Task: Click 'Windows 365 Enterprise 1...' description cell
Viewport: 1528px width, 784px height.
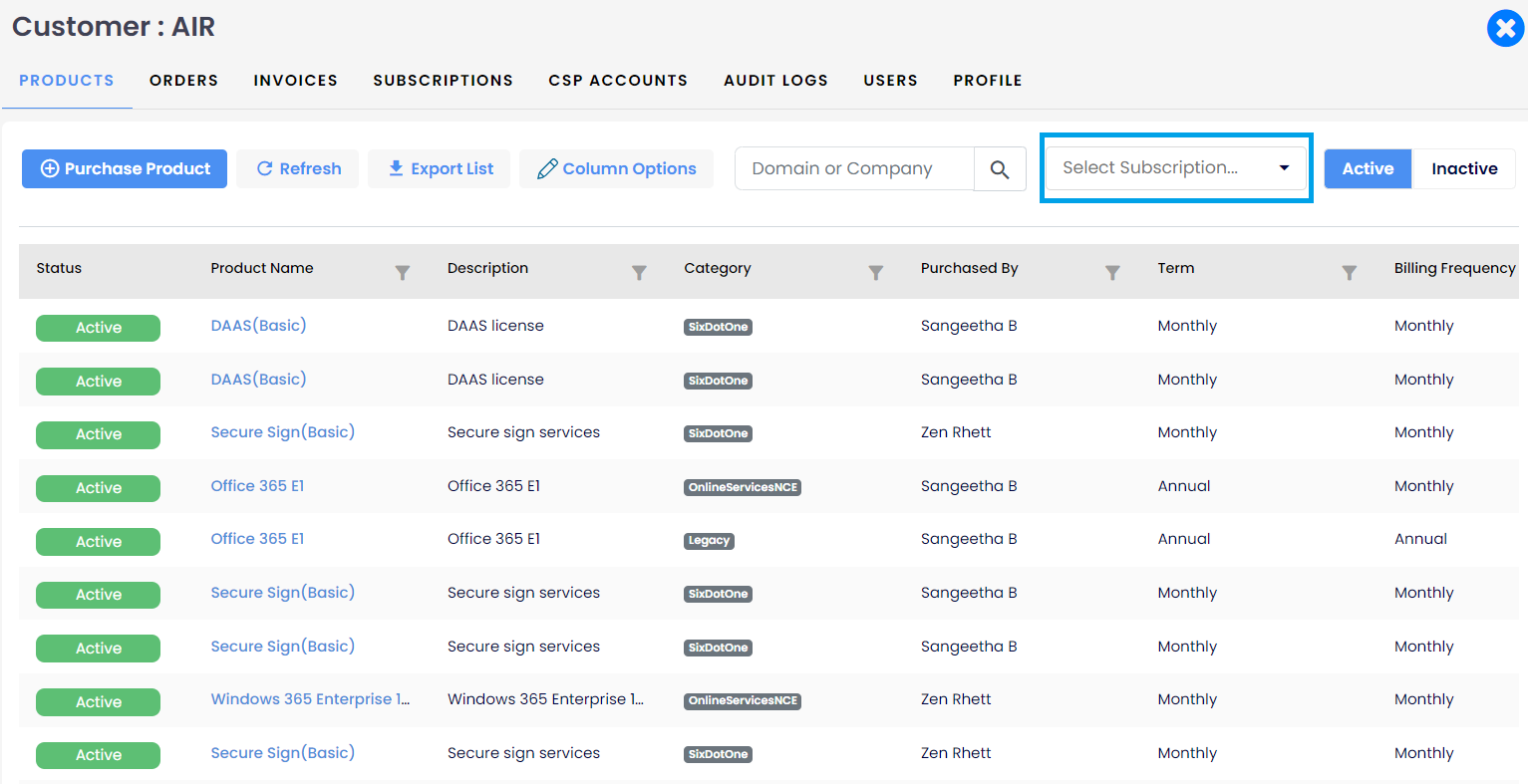Action: pos(545,699)
